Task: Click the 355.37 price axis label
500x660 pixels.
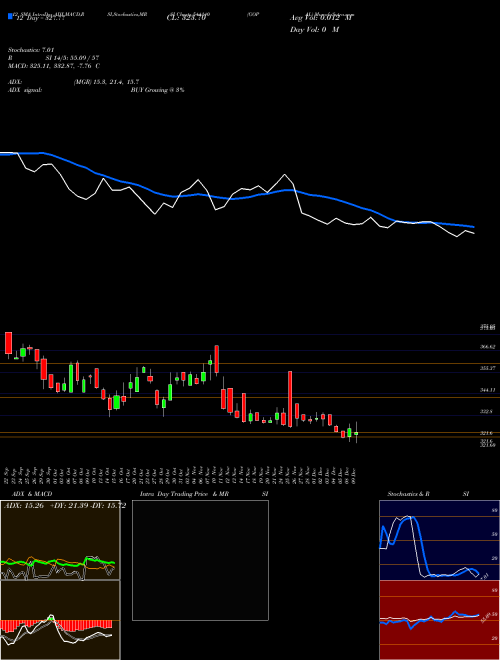Action: pos(487,368)
